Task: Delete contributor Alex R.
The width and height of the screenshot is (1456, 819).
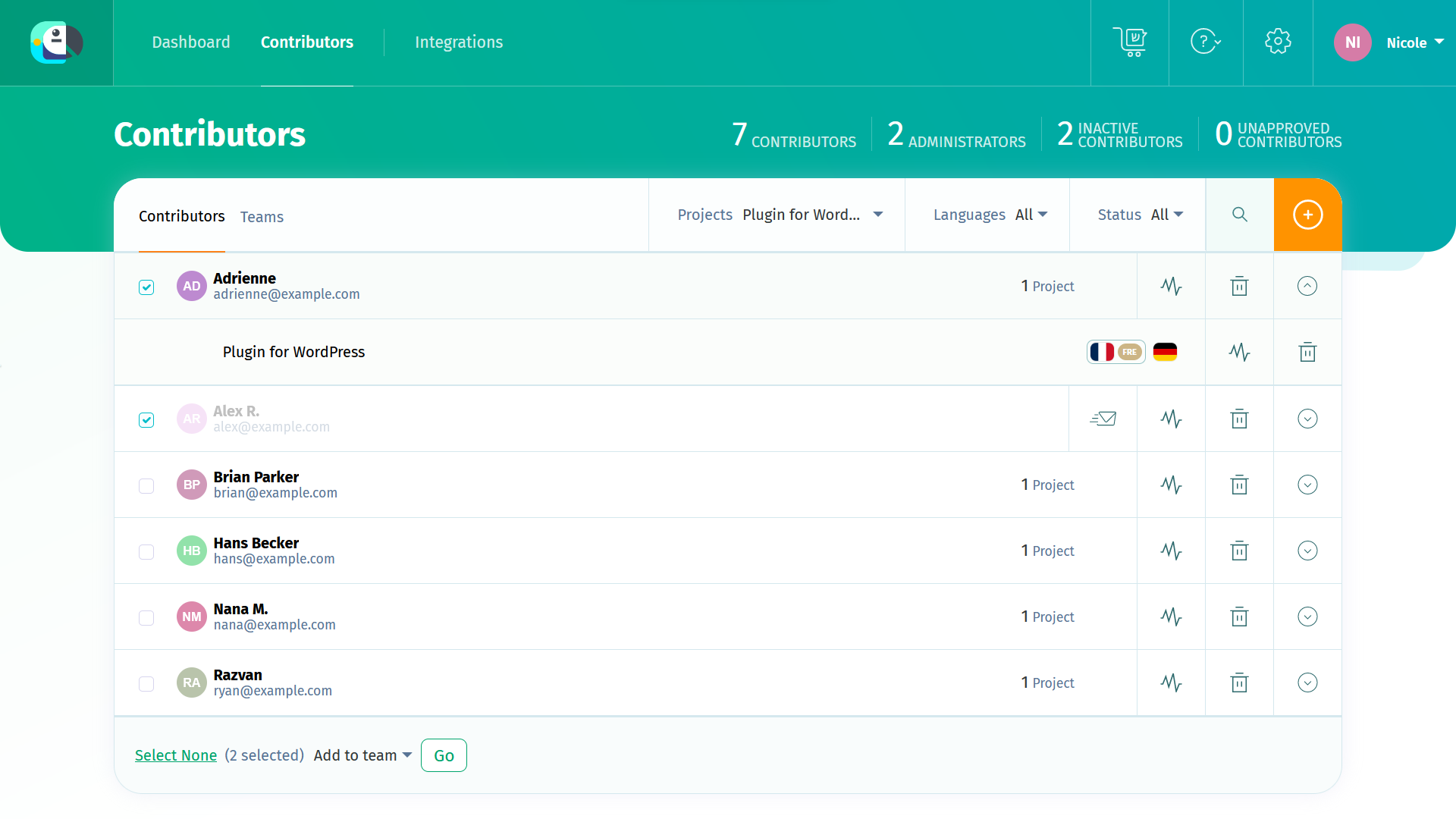Action: [x=1239, y=419]
